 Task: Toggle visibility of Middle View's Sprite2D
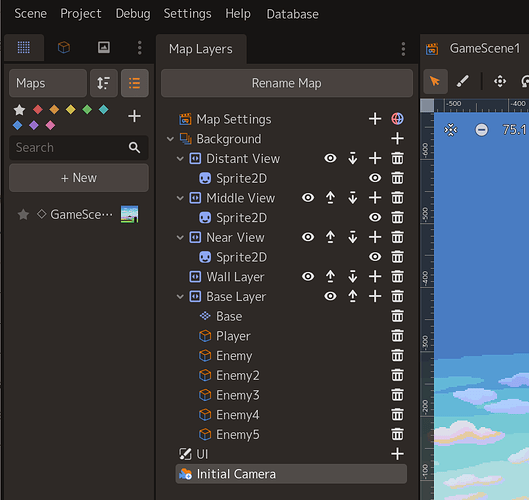(x=375, y=217)
